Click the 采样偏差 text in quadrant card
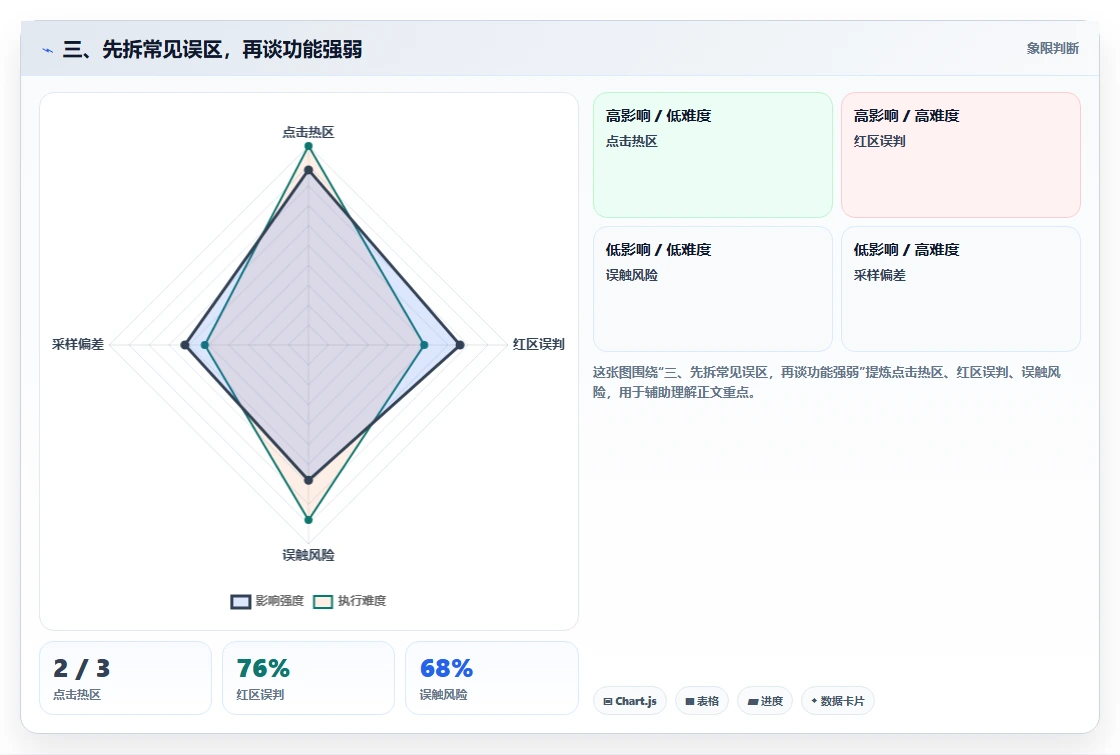 [879, 275]
